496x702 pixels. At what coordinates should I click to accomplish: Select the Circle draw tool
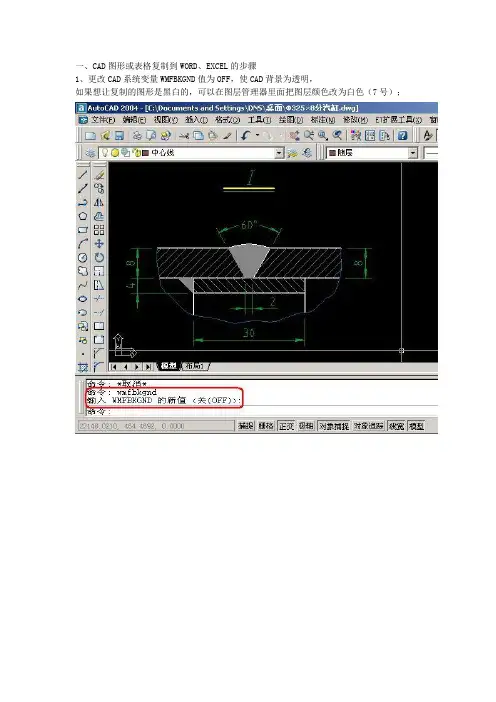pyautogui.click(x=83, y=257)
